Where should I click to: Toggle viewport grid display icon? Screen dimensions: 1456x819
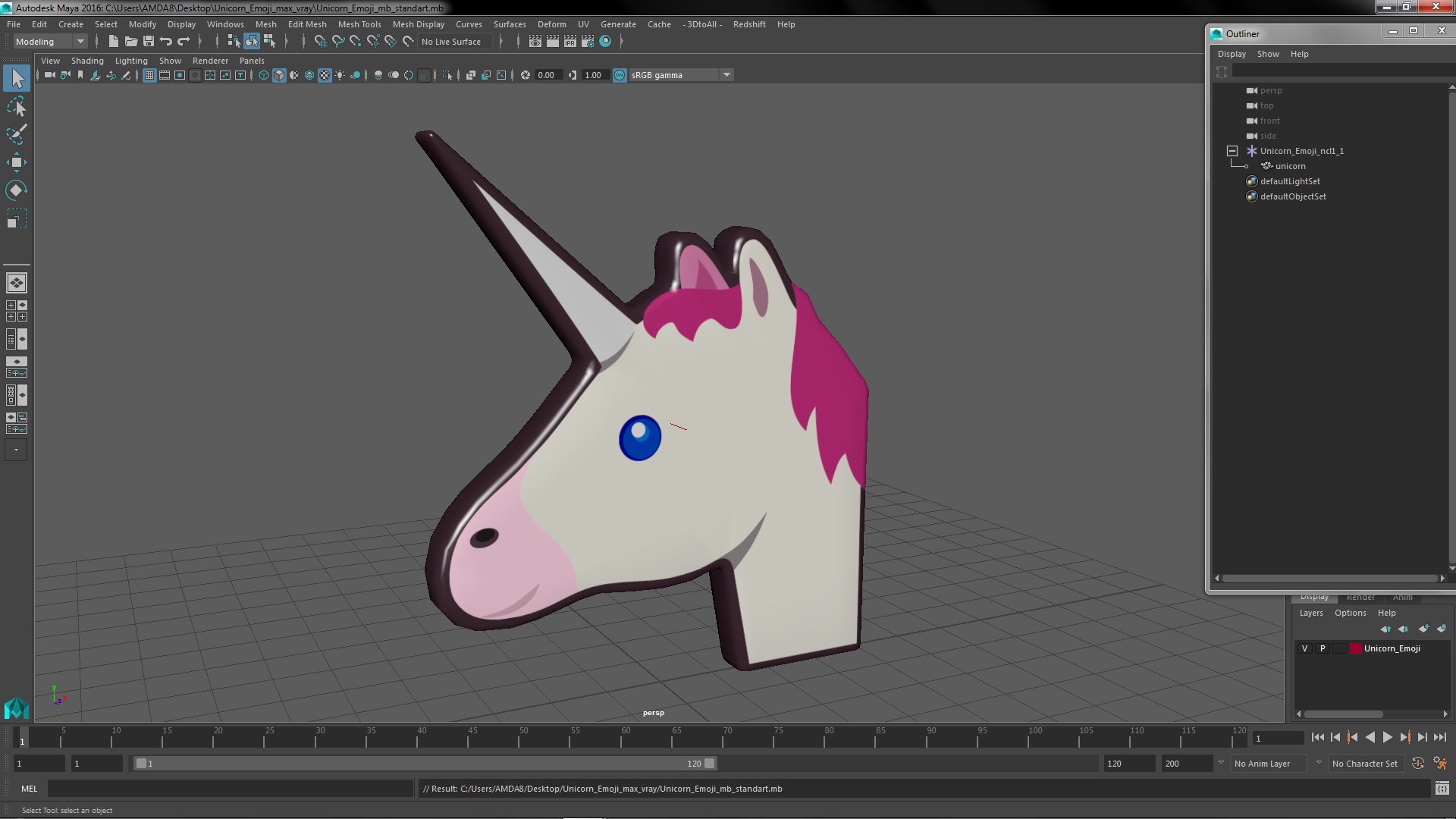[x=149, y=75]
